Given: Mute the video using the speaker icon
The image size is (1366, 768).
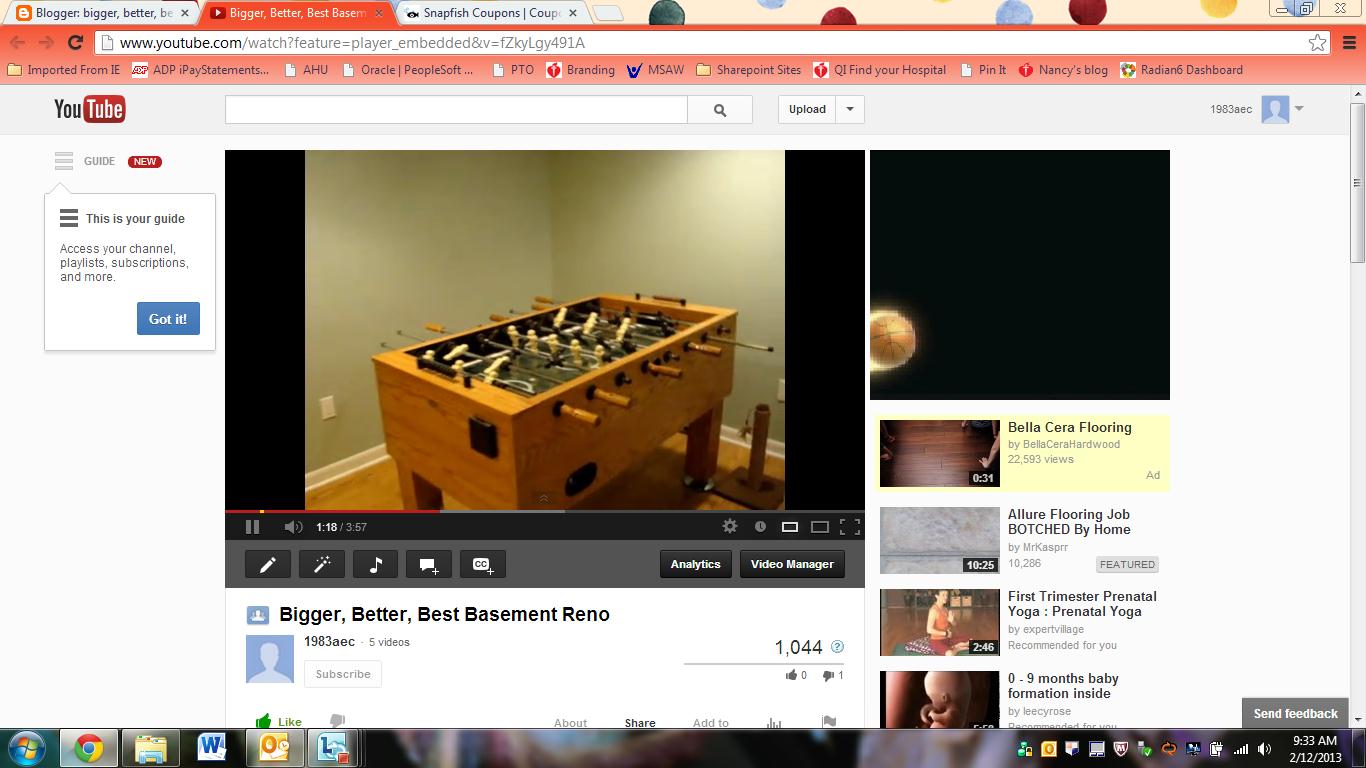Looking at the screenshot, I should coord(292,527).
